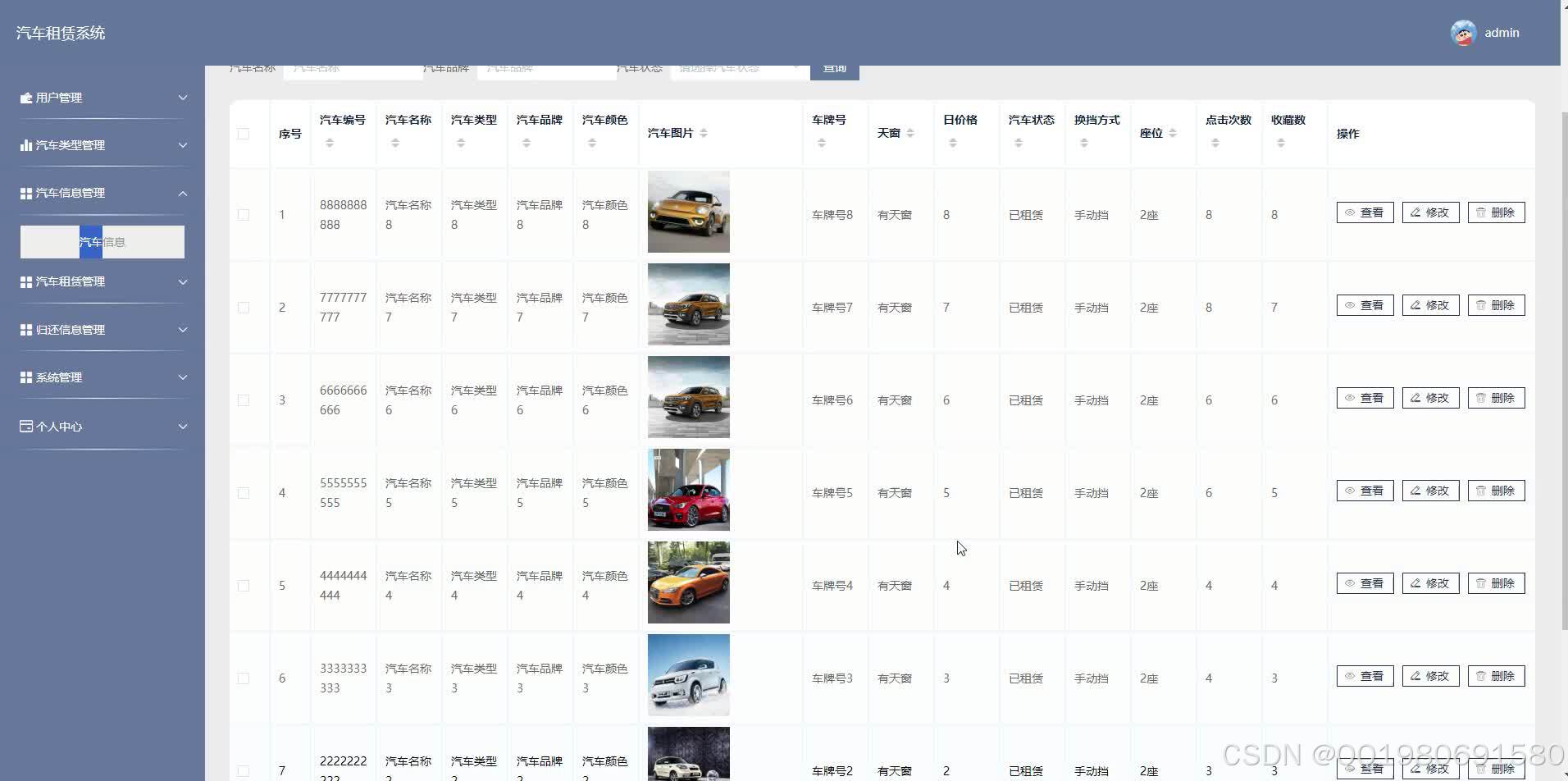Sort by 点击次数 column arrows

[1215, 143]
